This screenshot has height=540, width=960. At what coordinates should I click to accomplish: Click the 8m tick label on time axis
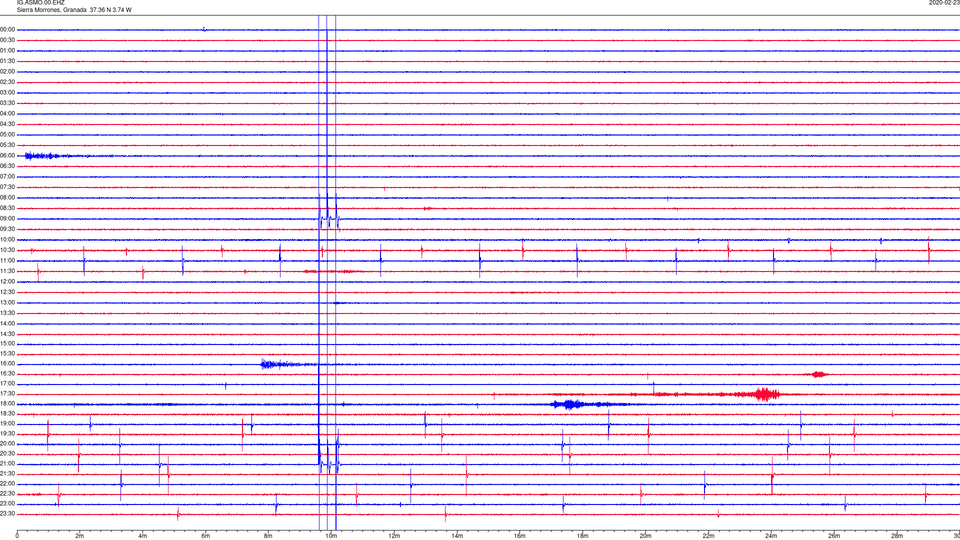point(268,536)
